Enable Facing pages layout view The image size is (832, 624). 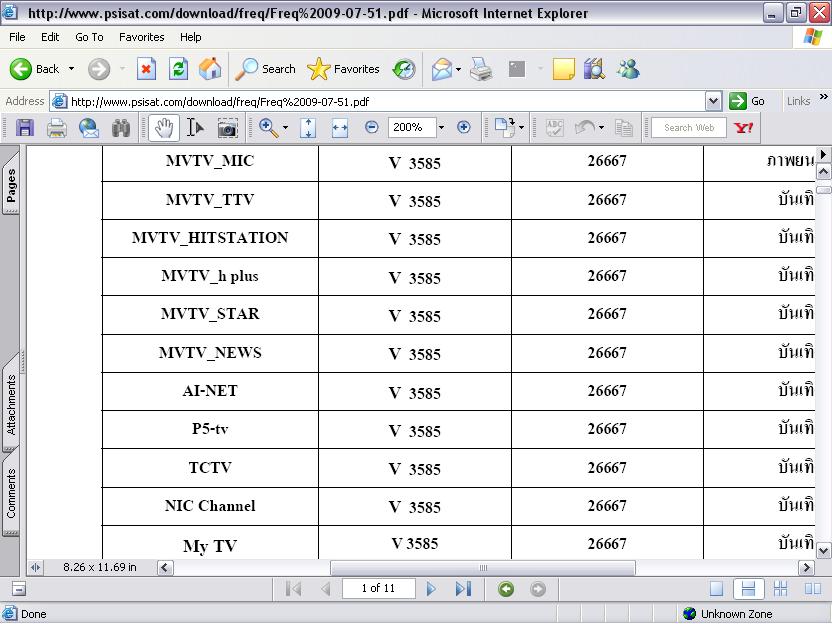812,588
